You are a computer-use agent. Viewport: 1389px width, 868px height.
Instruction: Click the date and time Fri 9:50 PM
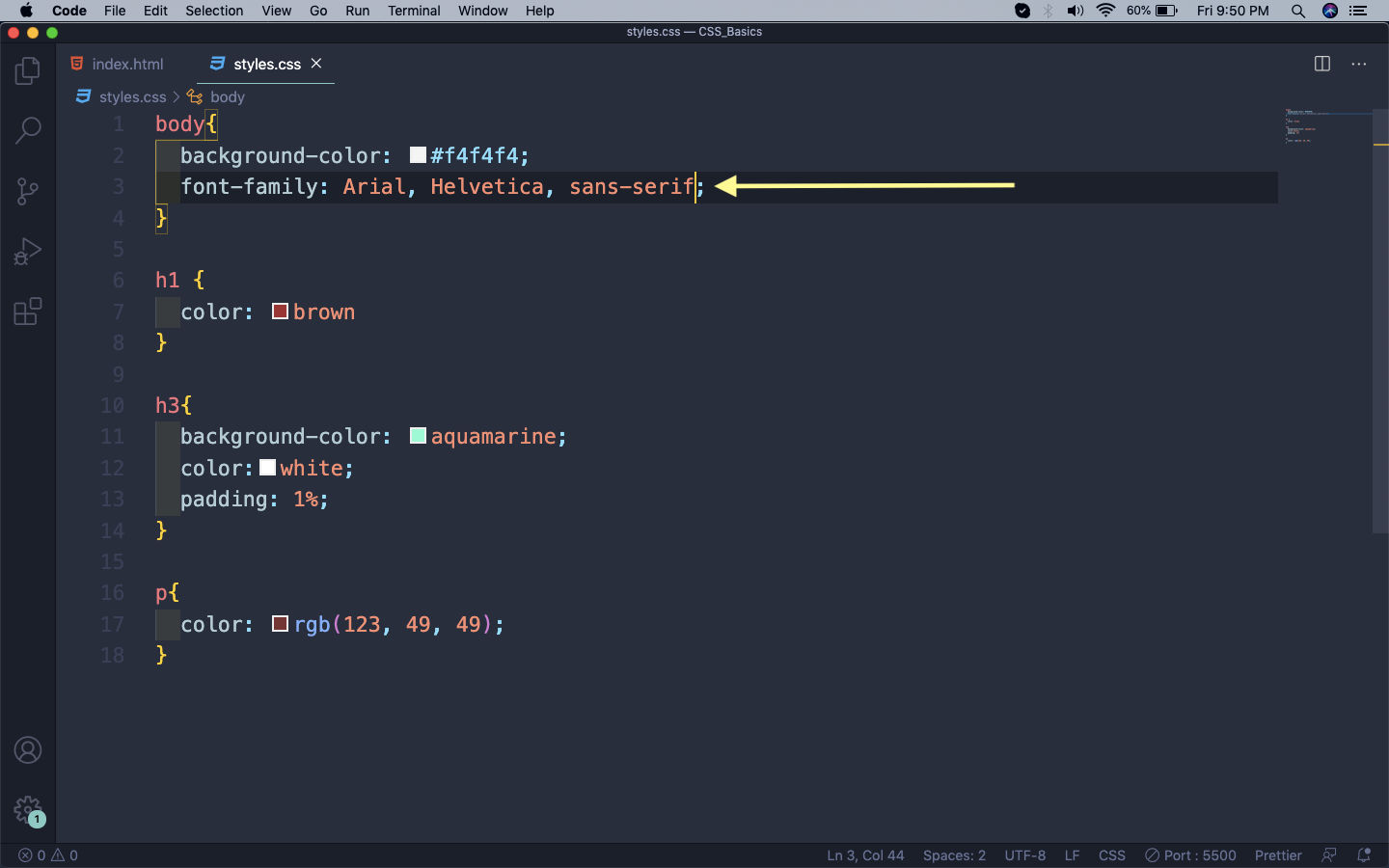pyautogui.click(x=1233, y=11)
